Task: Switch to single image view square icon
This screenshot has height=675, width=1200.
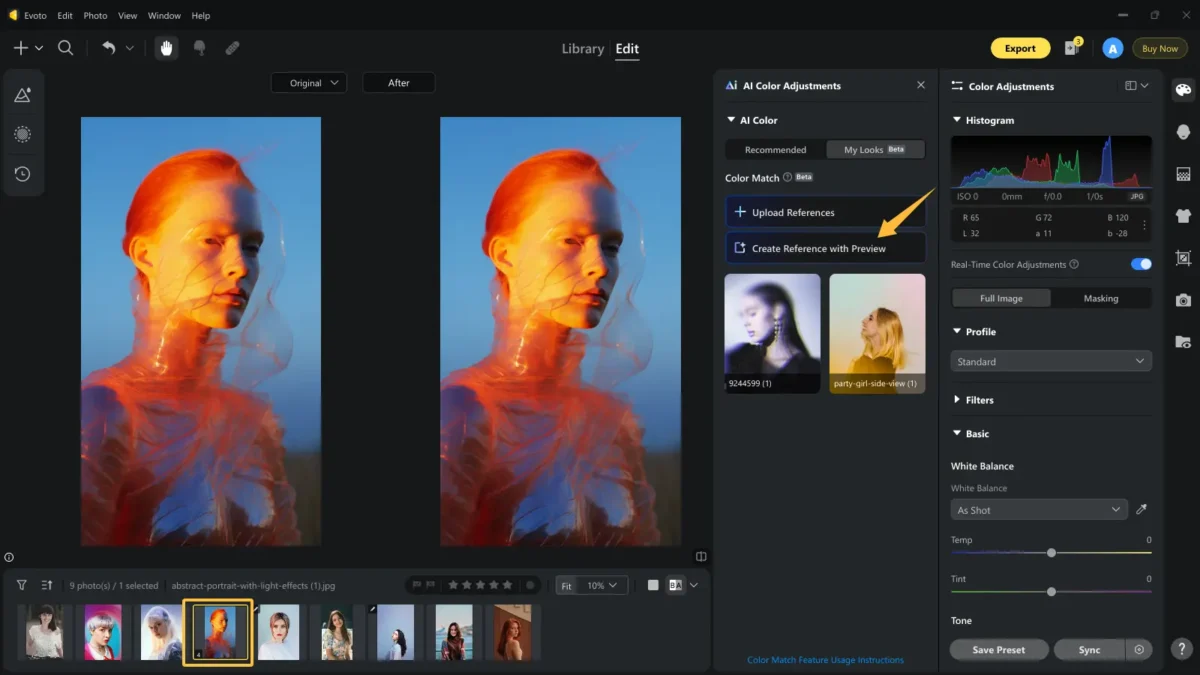Action: [653, 585]
